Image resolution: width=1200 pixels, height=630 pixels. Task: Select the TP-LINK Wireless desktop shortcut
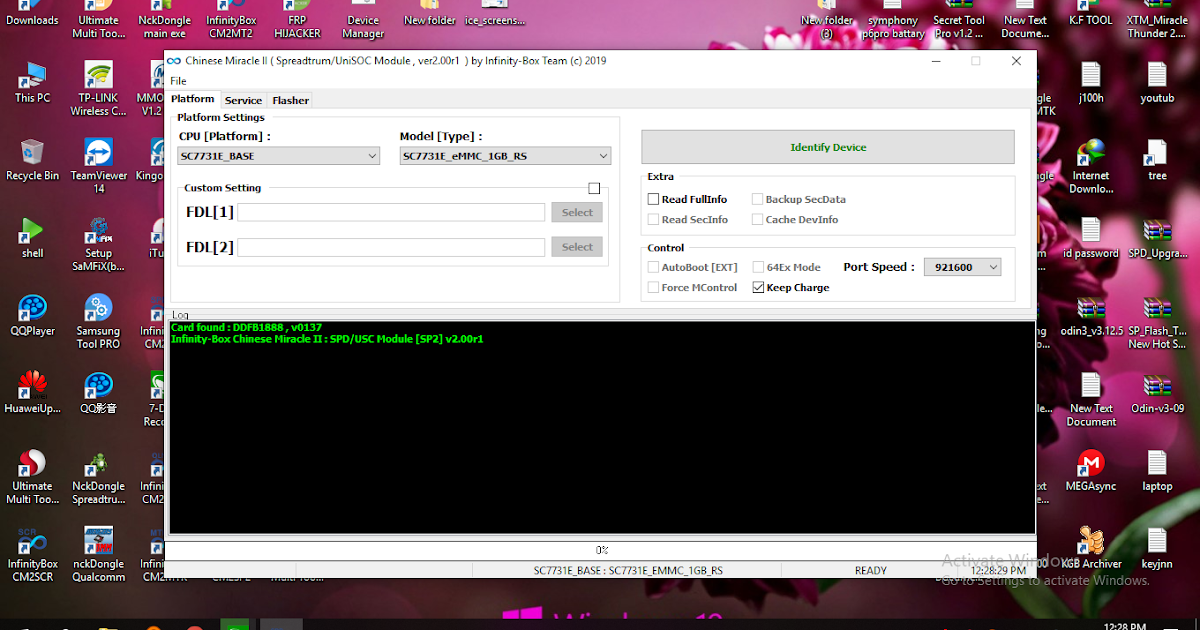pos(98,90)
